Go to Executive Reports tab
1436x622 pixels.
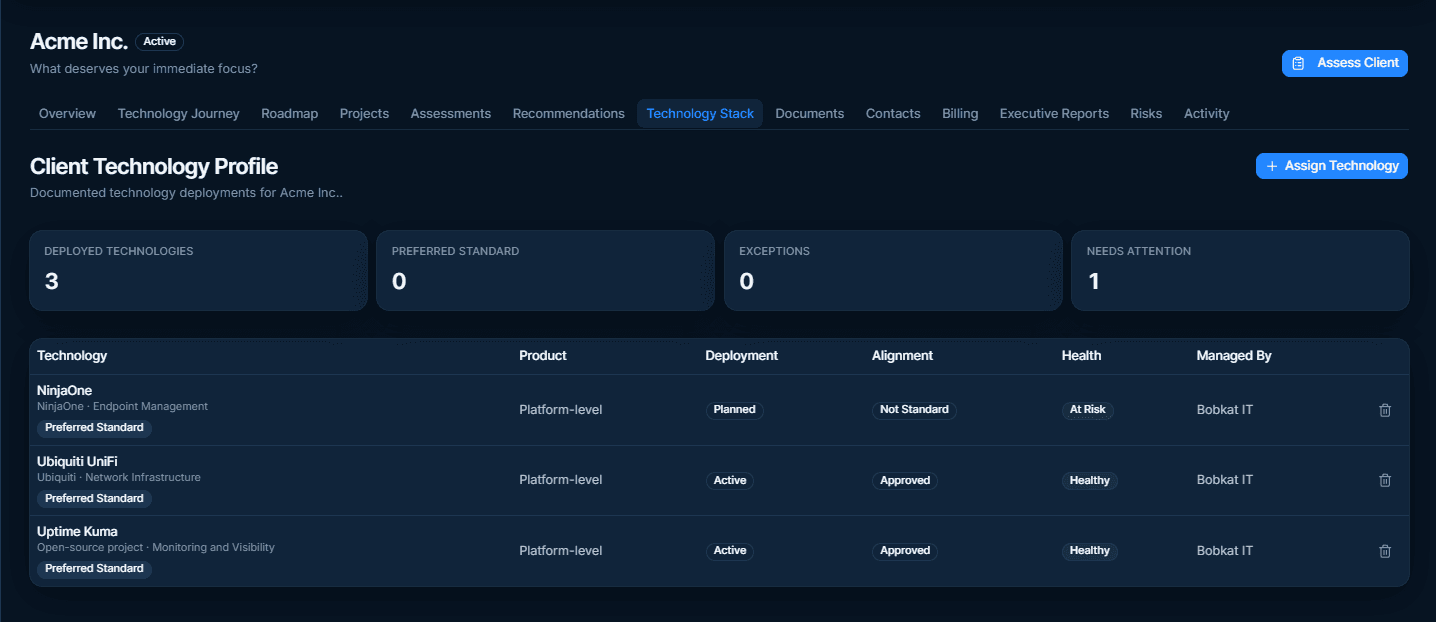(x=1054, y=114)
